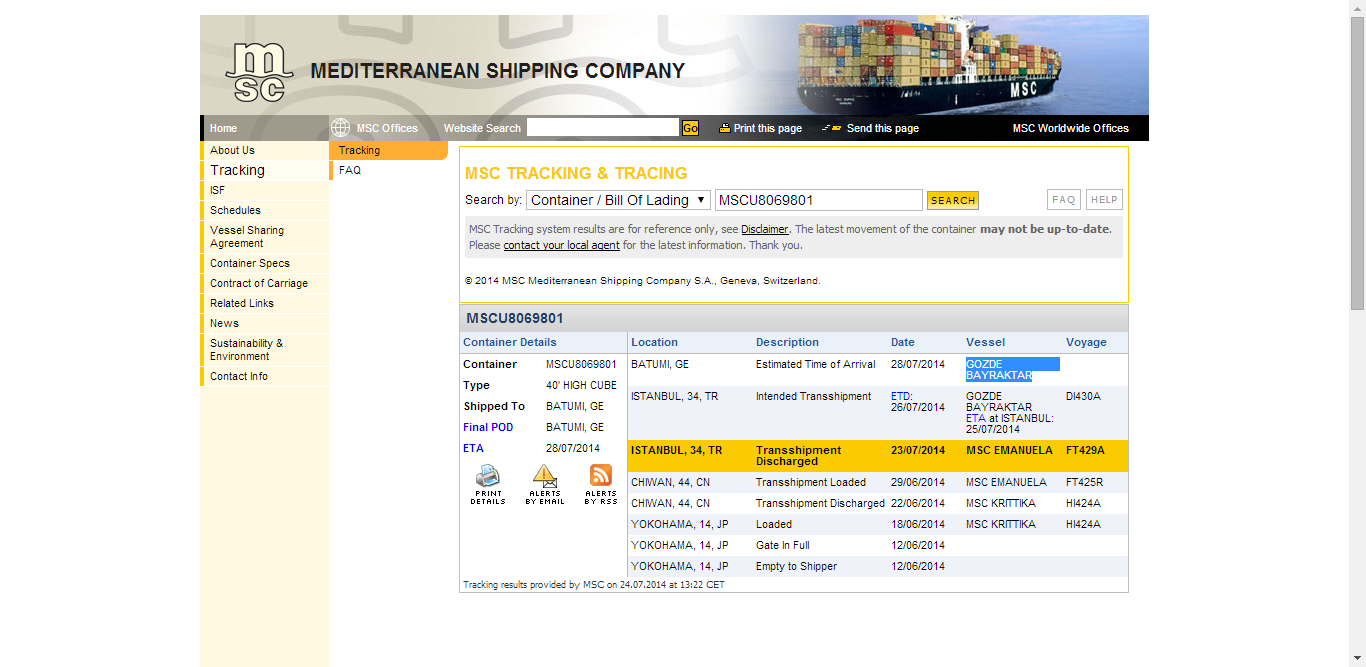This screenshot has width=1366, height=667.
Task: Click the printer icon next to Print this page
Action: coord(725,128)
